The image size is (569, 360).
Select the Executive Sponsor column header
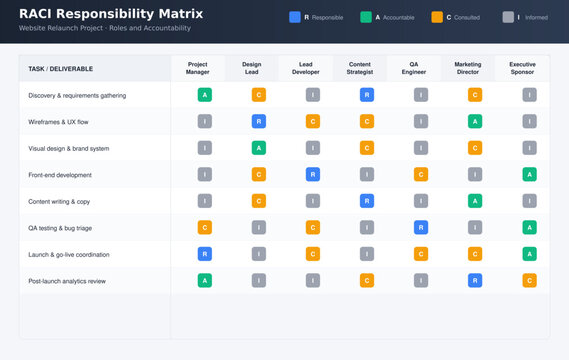tap(522, 68)
